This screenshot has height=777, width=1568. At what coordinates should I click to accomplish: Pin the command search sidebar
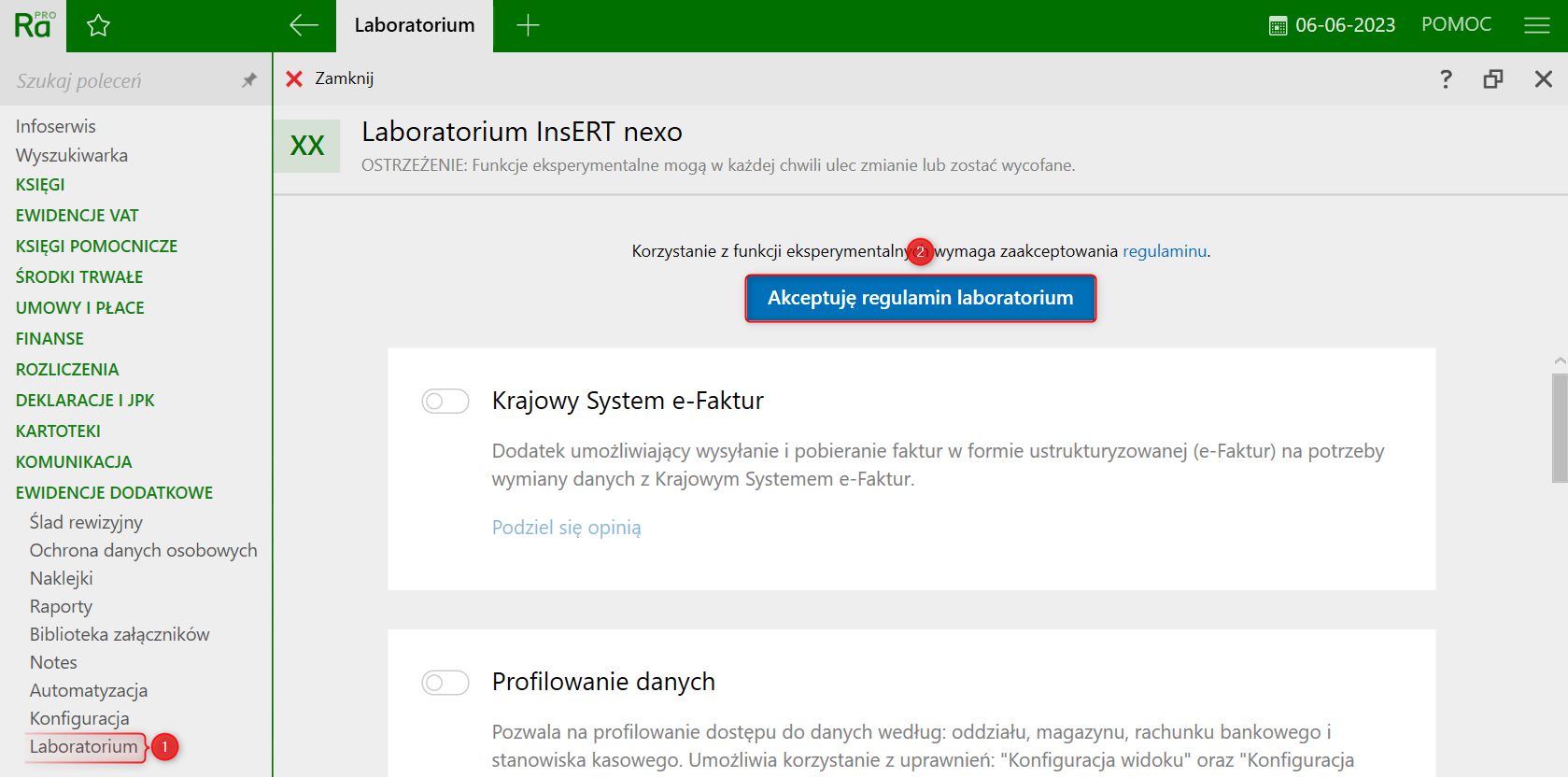248,80
